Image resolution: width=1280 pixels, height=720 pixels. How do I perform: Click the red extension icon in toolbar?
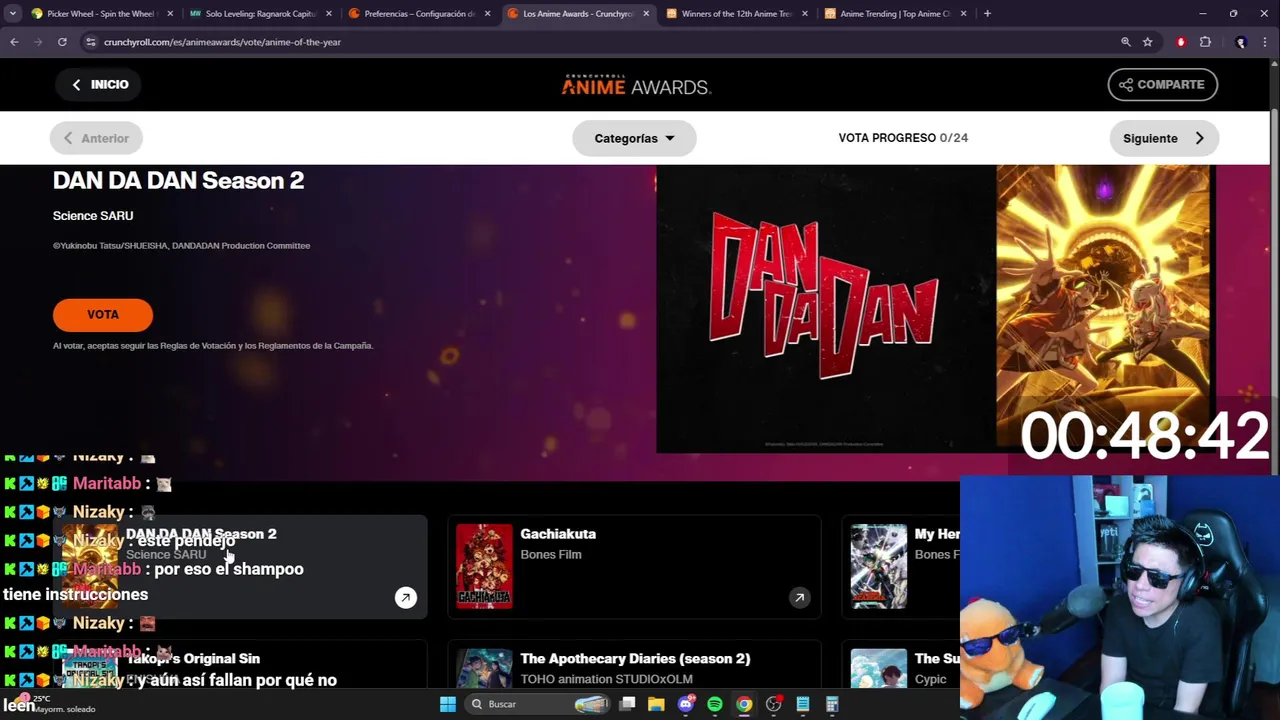click(1181, 42)
